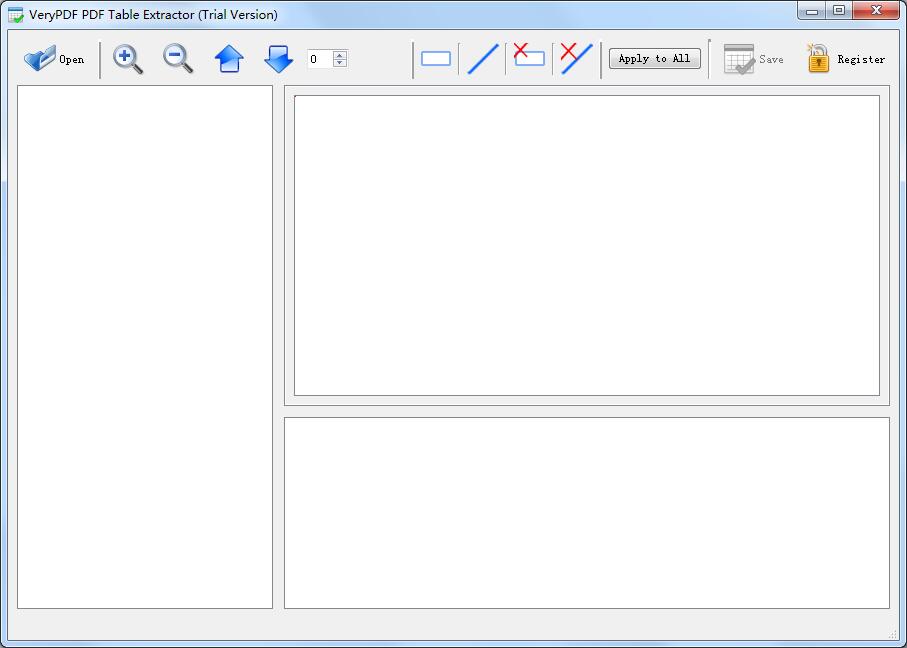The width and height of the screenshot is (907, 648).
Task: Maximize the PDF Table Extractor window
Action: tap(839, 11)
